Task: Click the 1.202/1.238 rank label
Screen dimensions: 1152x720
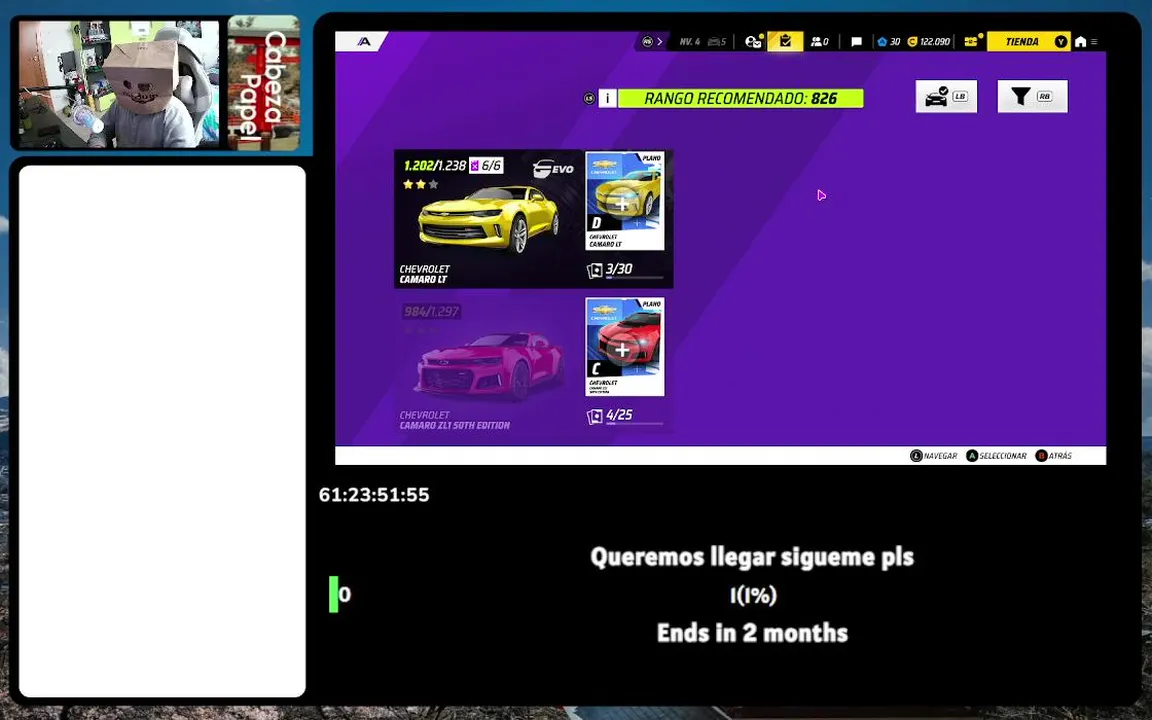Action: pos(435,165)
